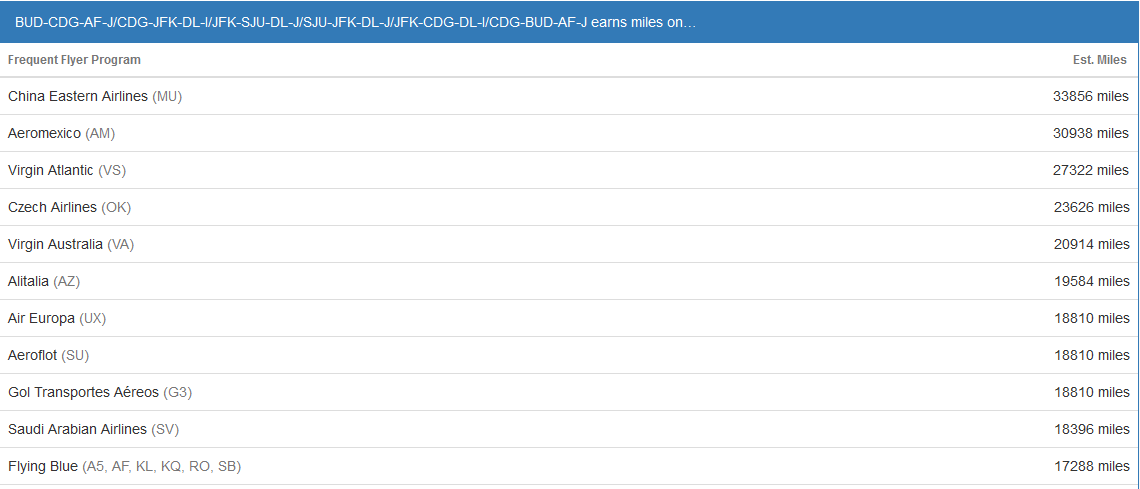1140x489 pixels.
Task: Click the Est. Miles column header
Action: click(1099, 60)
